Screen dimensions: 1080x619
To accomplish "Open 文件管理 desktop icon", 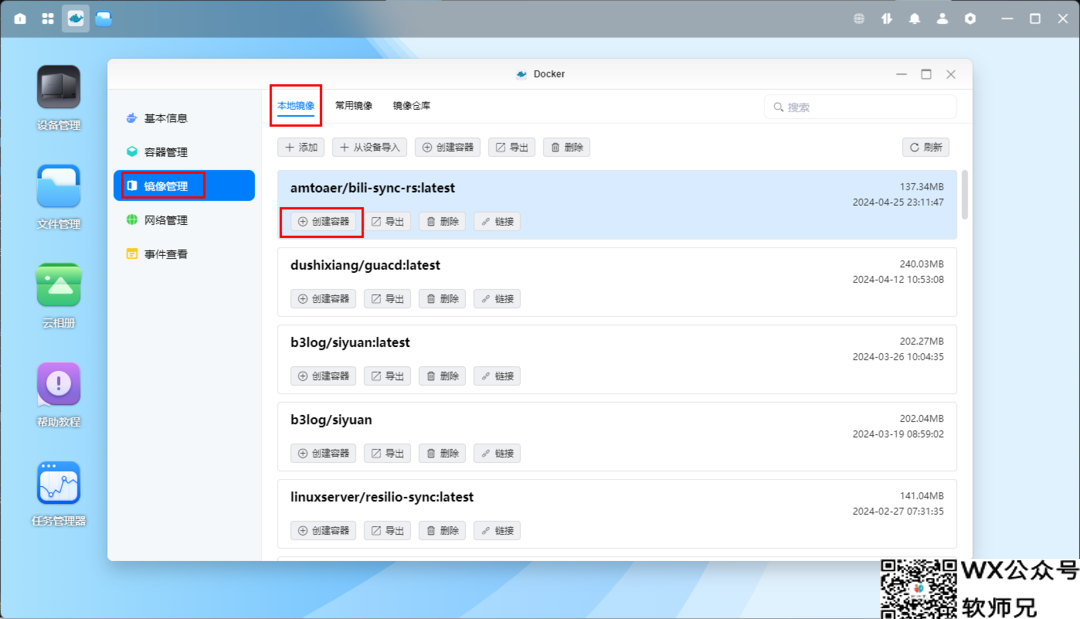I will coord(59,197).
